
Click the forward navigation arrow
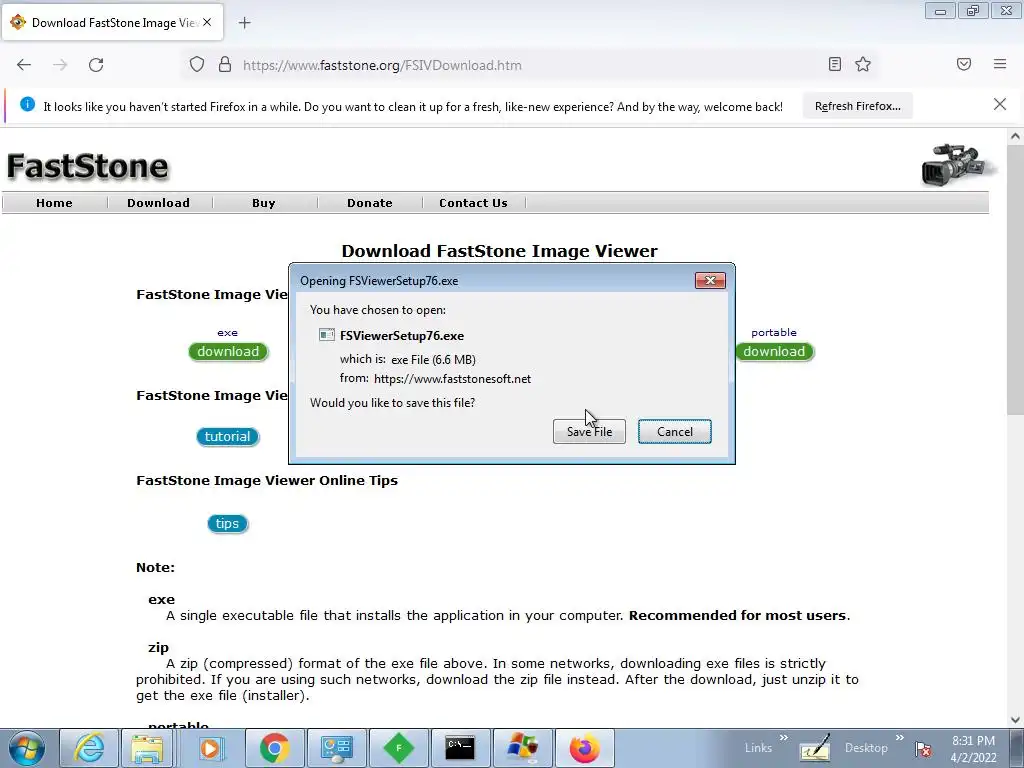pos(60,65)
